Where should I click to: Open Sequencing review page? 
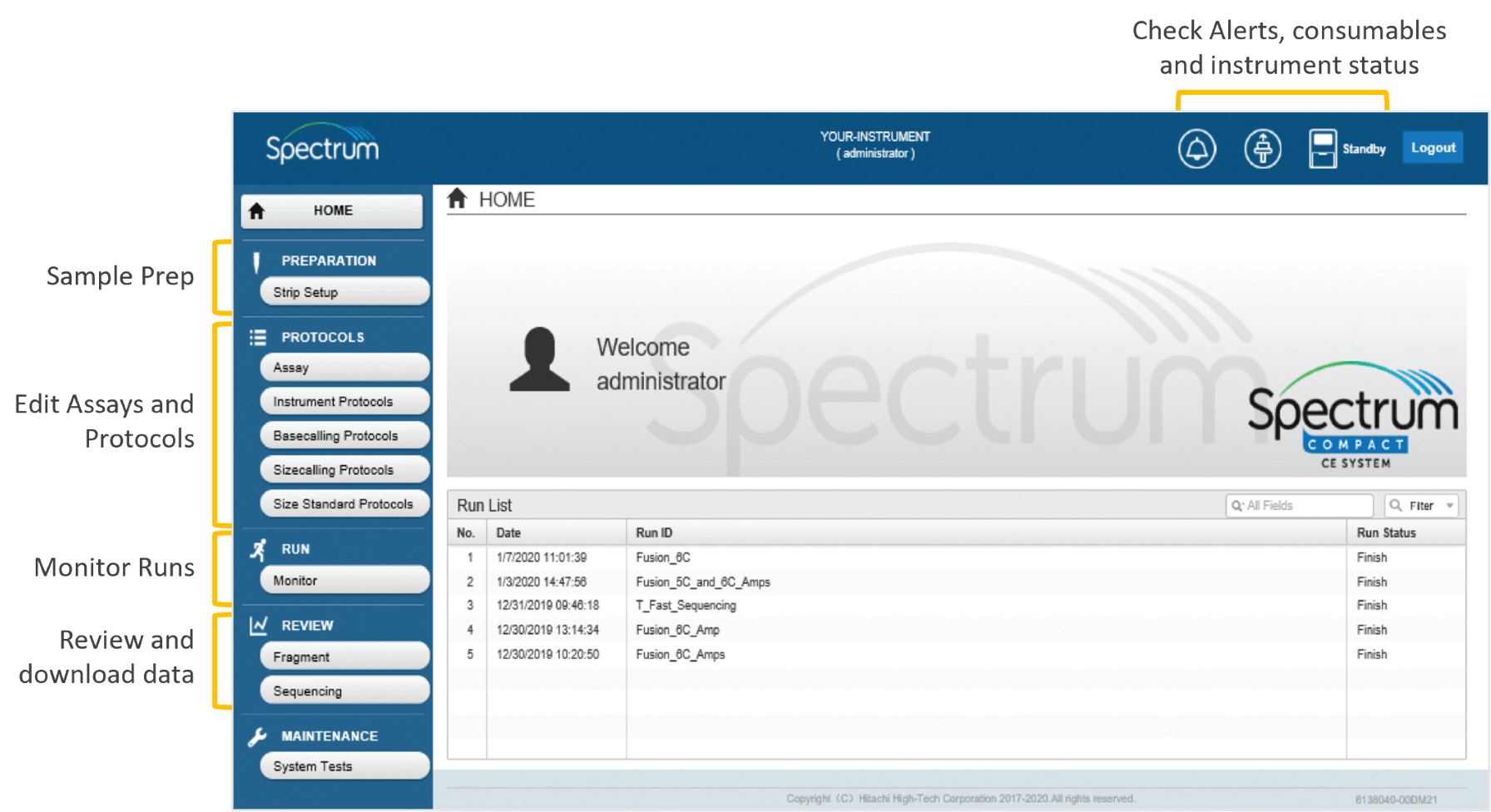click(x=344, y=691)
